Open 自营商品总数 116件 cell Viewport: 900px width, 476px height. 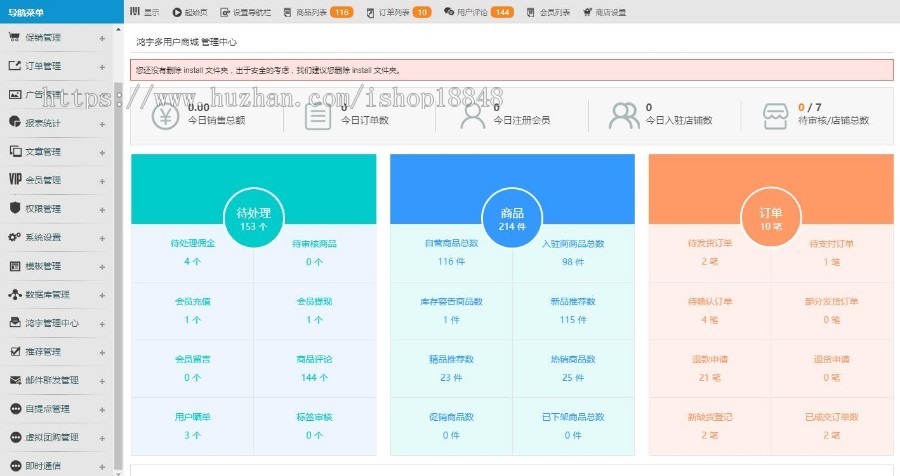pyautogui.click(x=451, y=253)
